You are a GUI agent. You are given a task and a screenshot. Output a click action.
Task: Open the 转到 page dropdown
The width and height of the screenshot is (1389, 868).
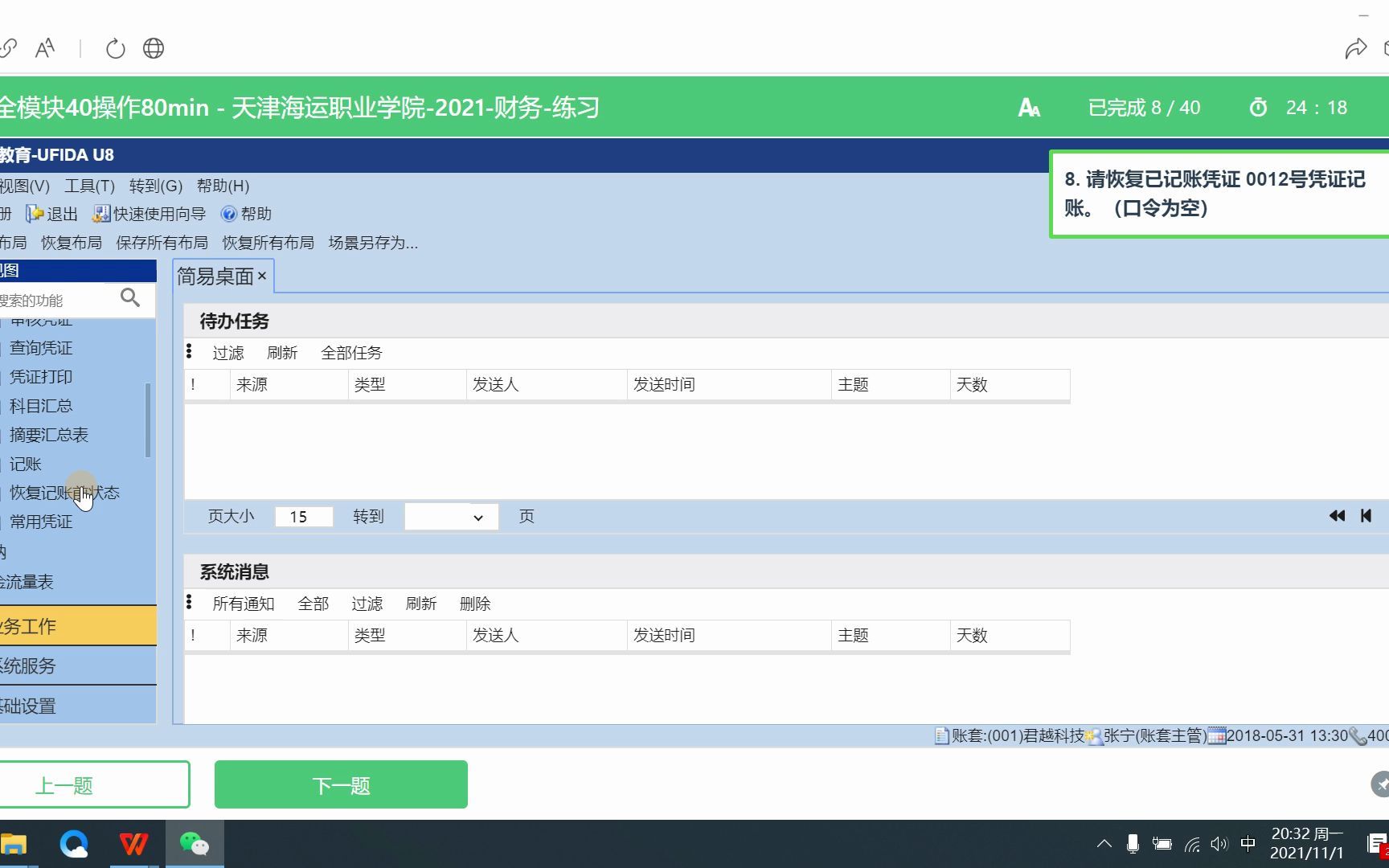452,517
